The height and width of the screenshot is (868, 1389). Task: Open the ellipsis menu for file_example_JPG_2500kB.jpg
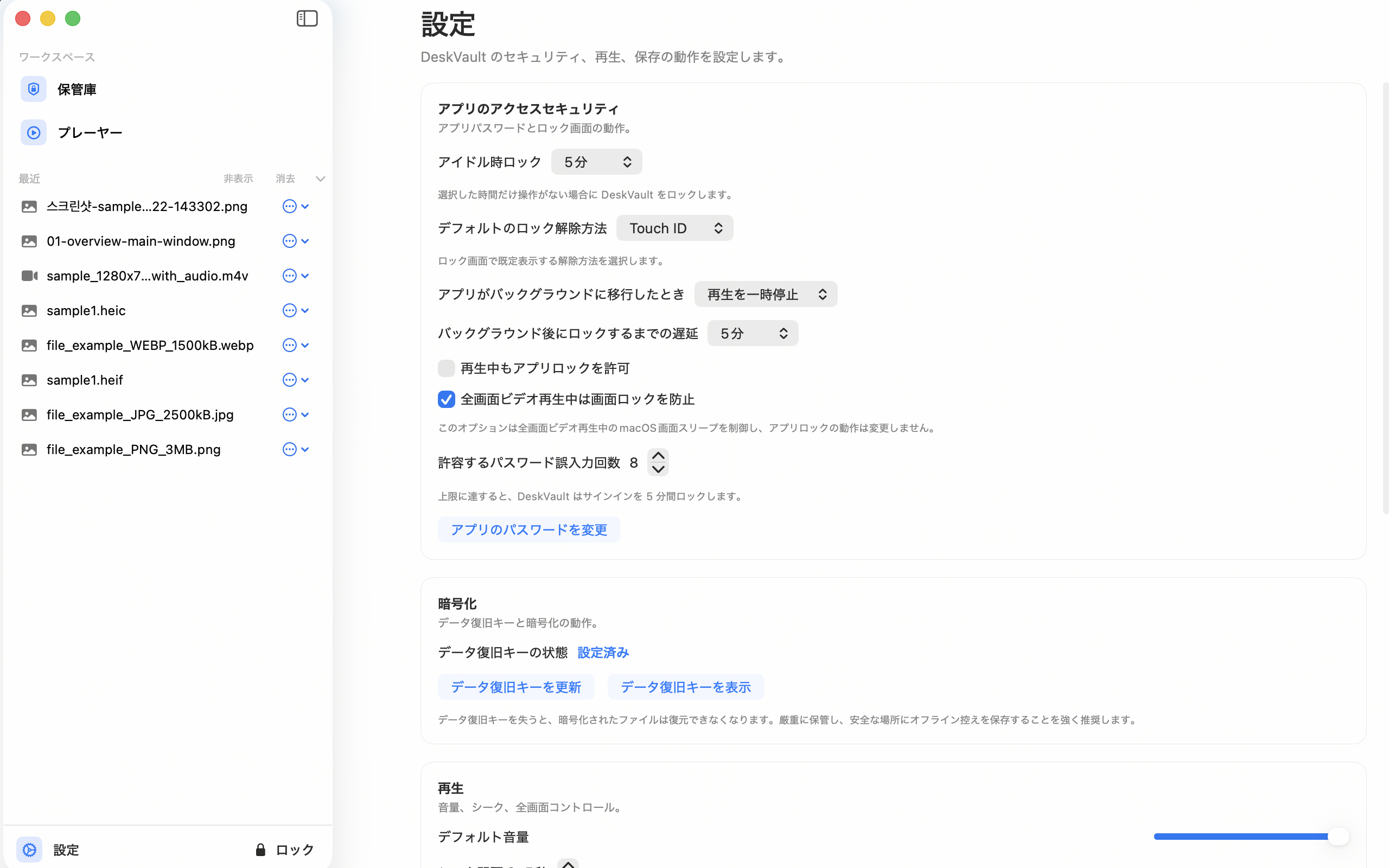click(289, 414)
